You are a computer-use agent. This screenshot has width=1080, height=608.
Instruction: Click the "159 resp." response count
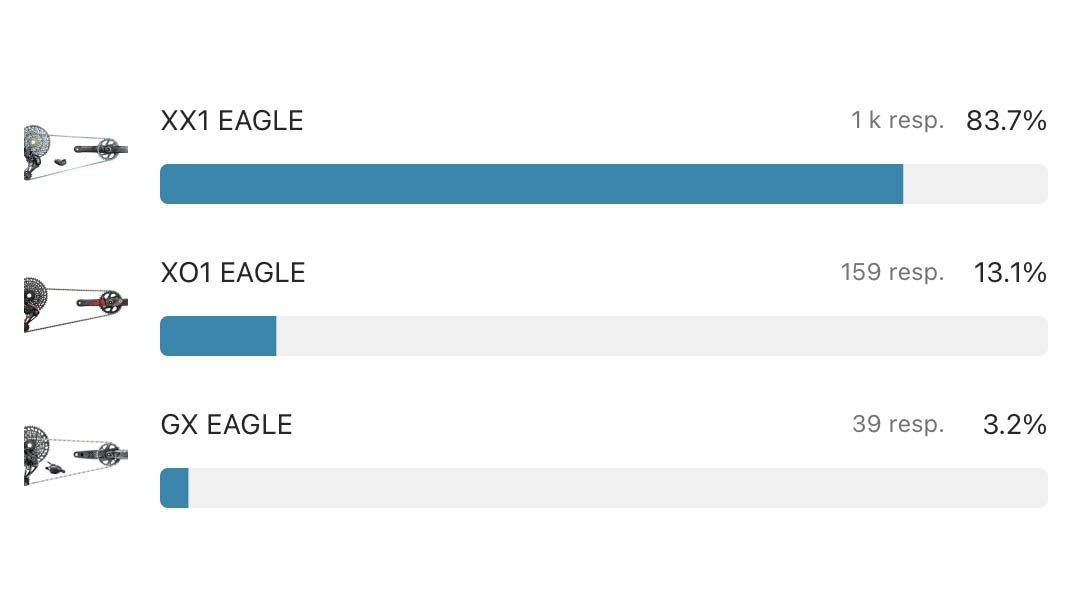pos(892,273)
